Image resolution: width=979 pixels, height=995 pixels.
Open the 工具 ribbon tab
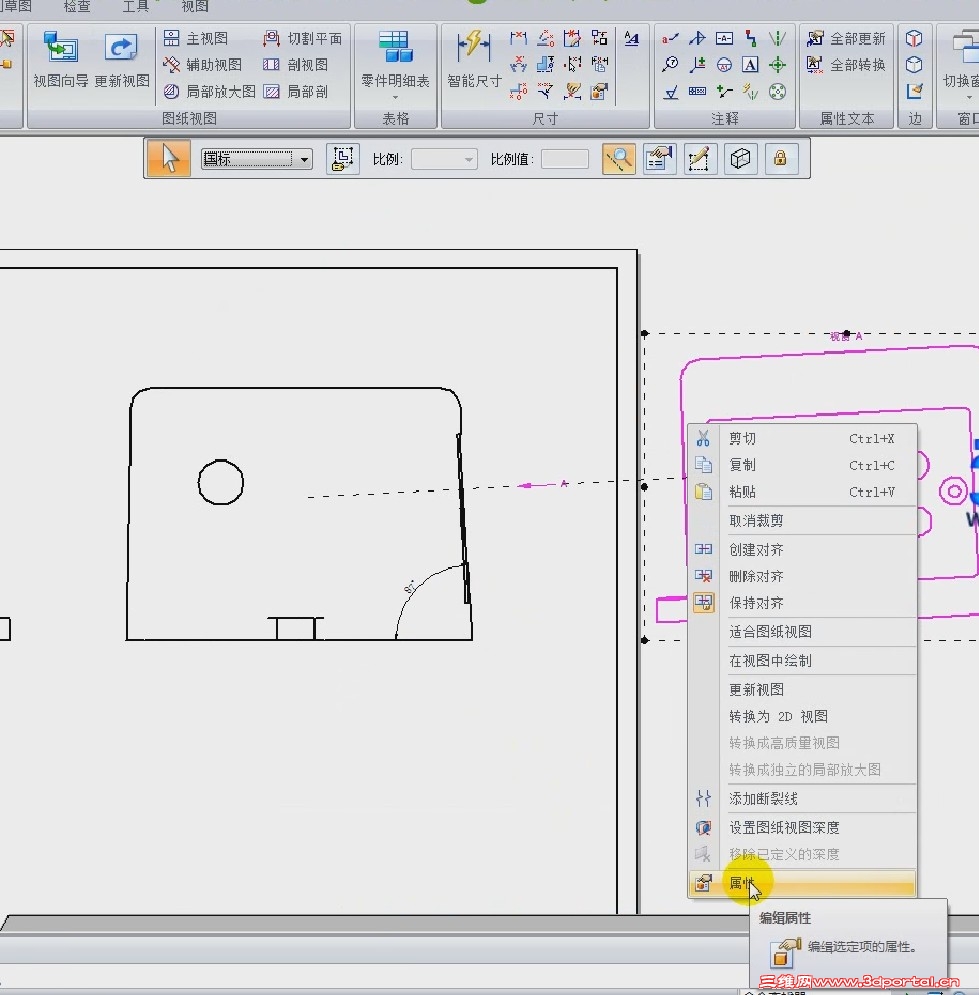135,6
